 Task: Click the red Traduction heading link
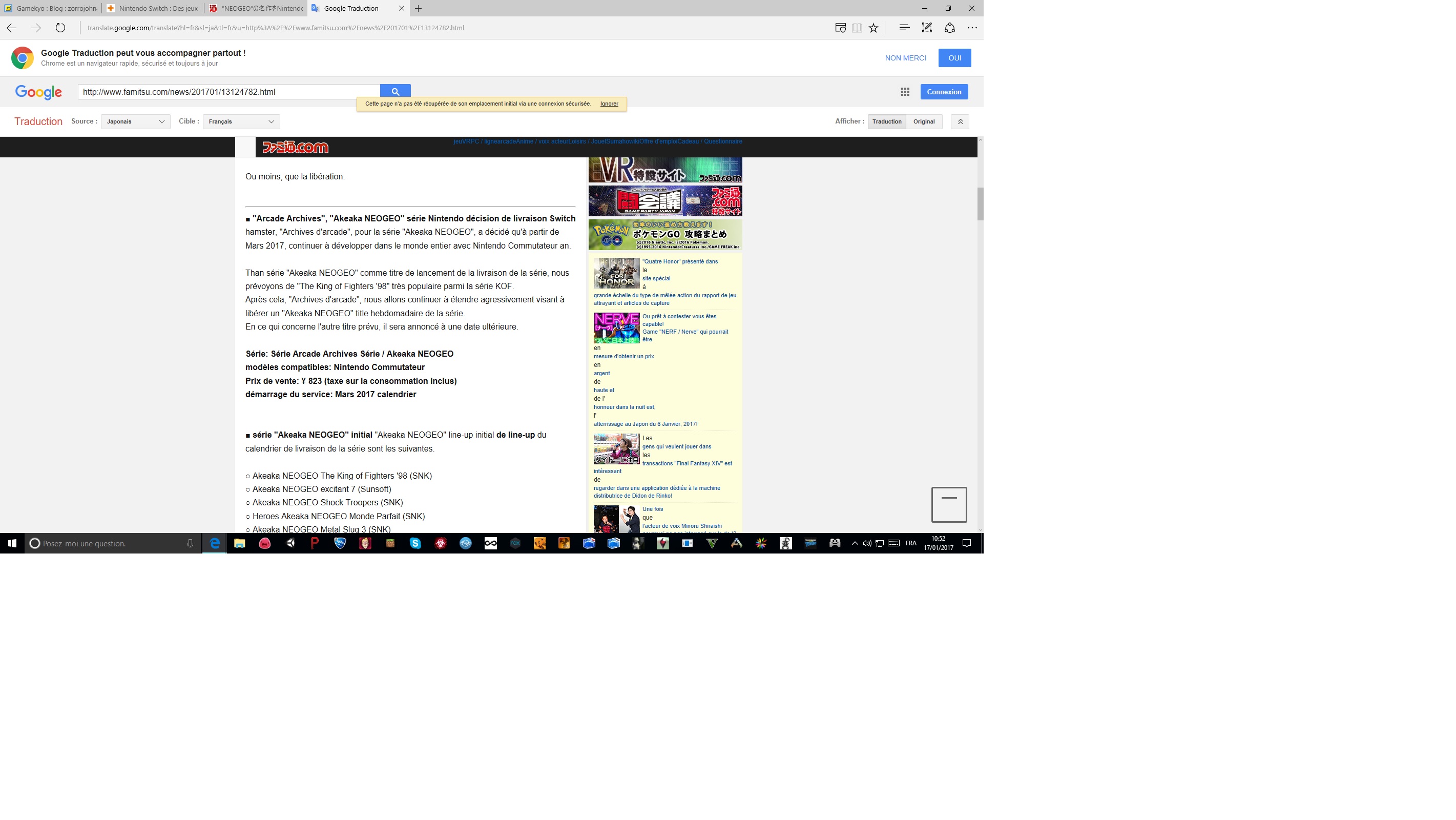click(x=38, y=121)
